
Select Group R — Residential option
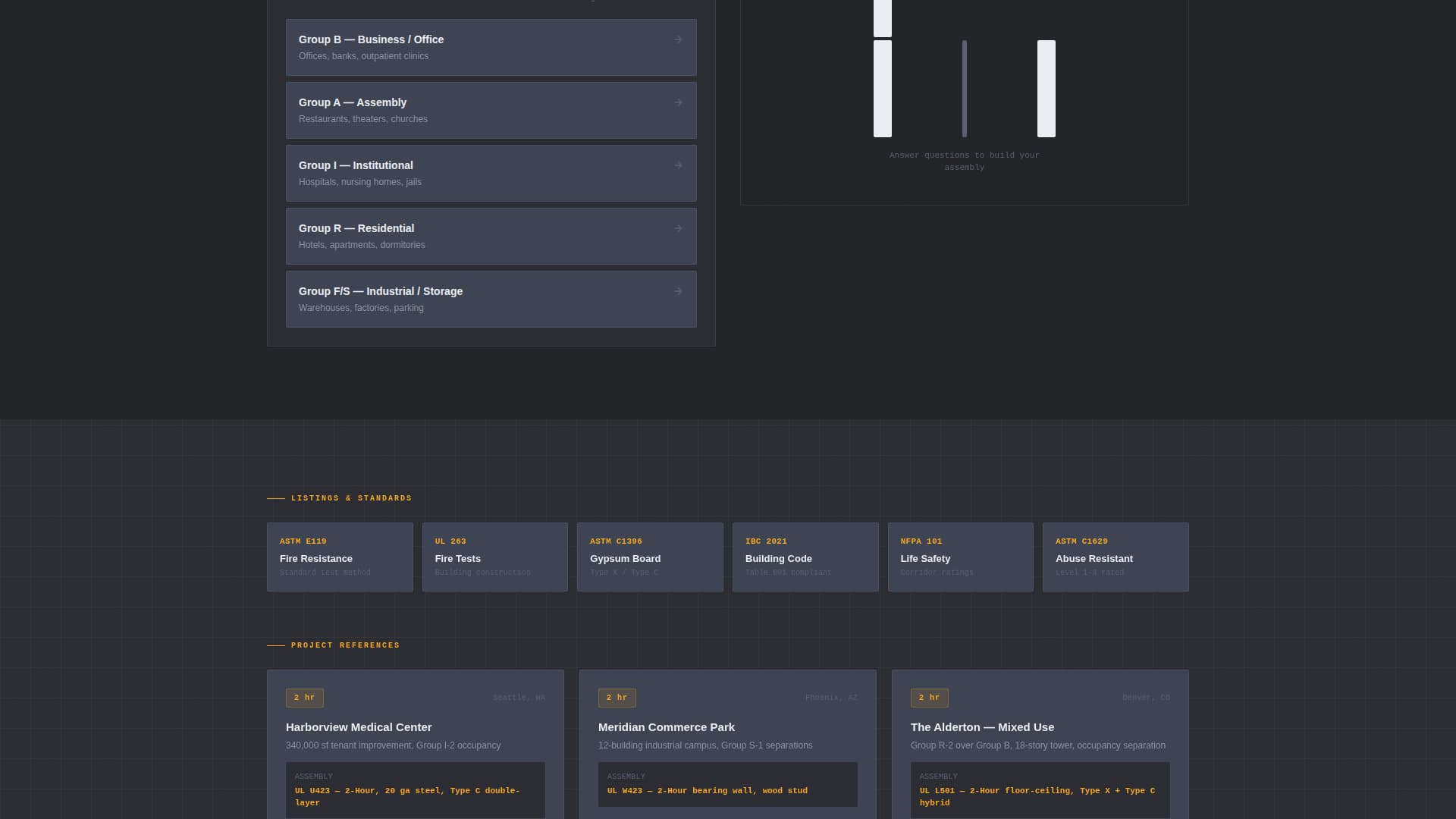(x=491, y=236)
